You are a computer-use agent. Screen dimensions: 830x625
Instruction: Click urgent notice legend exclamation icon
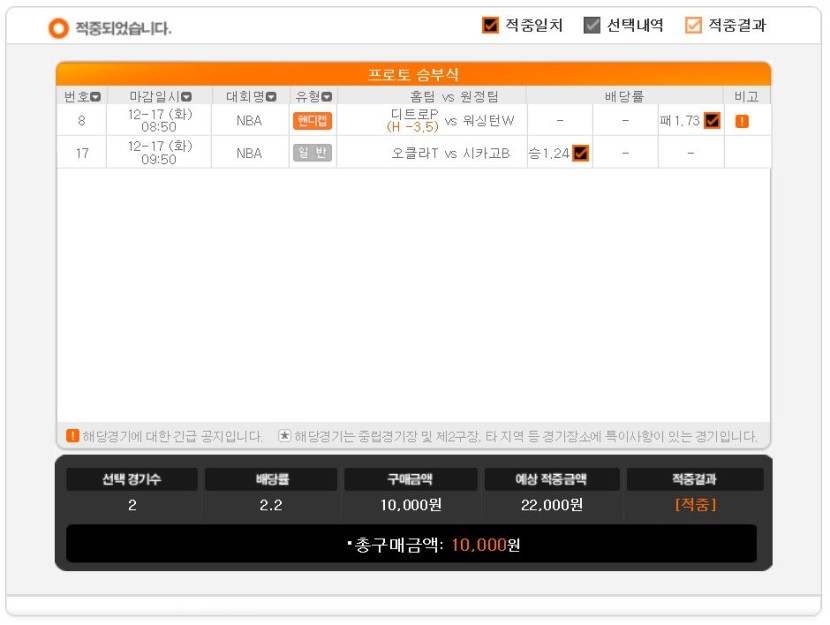click(x=73, y=436)
